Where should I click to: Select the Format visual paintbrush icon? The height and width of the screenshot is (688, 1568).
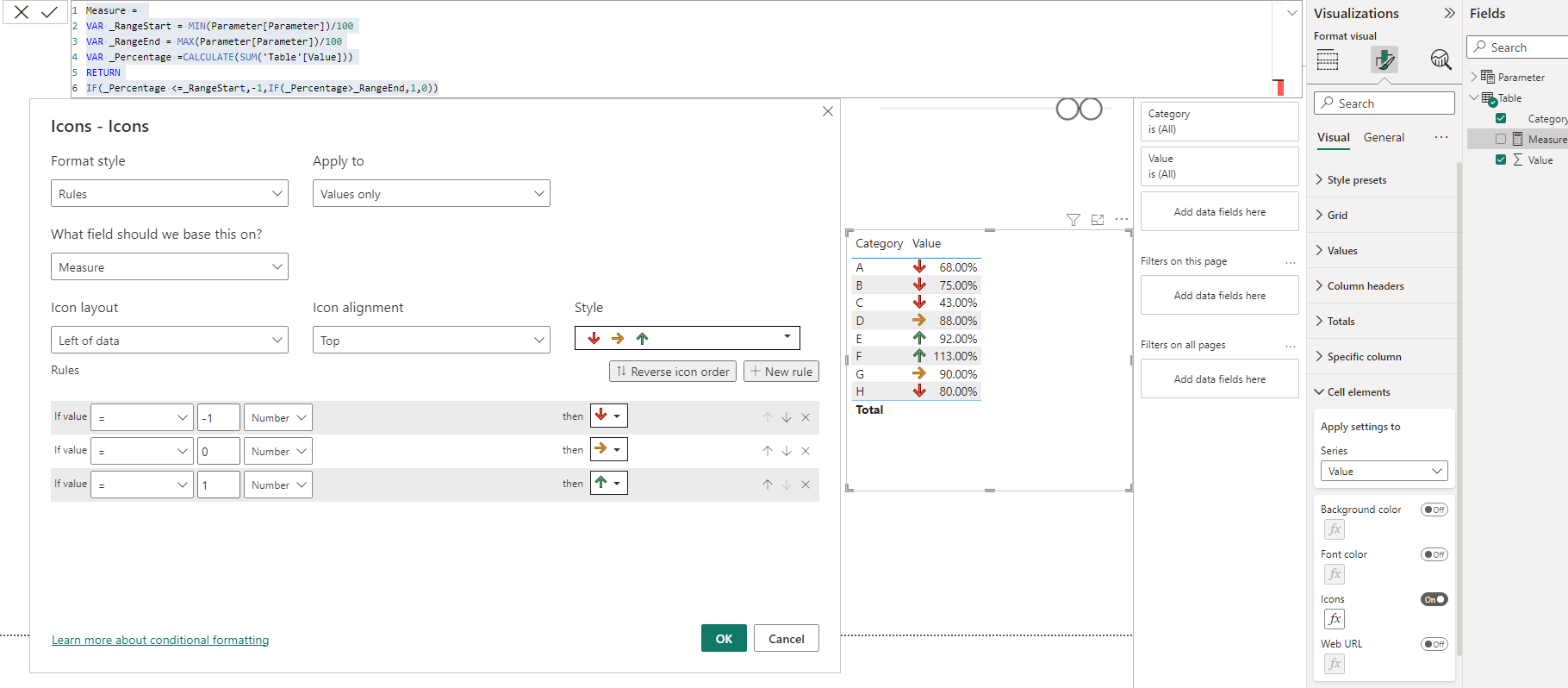tap(1384, 59)
